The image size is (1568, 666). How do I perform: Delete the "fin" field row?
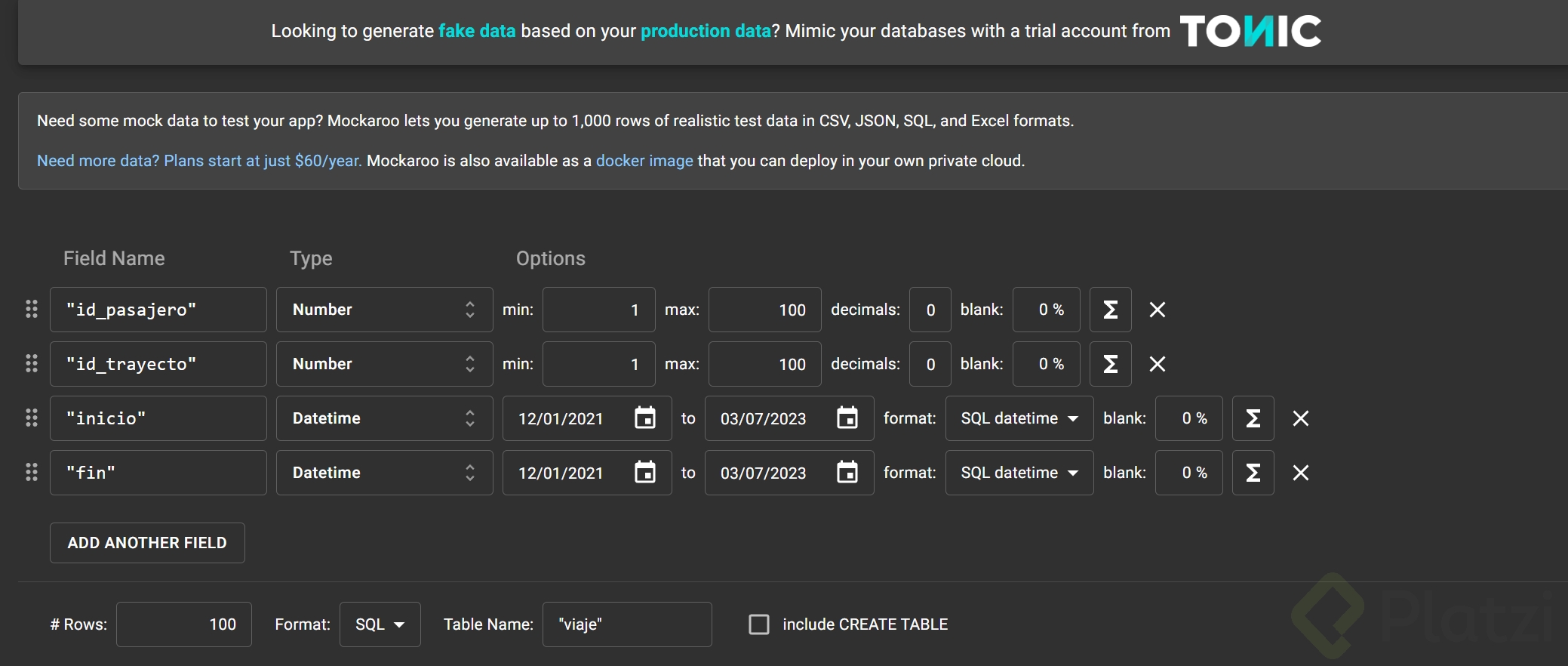pyautogui.click(x=1301, y=473)
